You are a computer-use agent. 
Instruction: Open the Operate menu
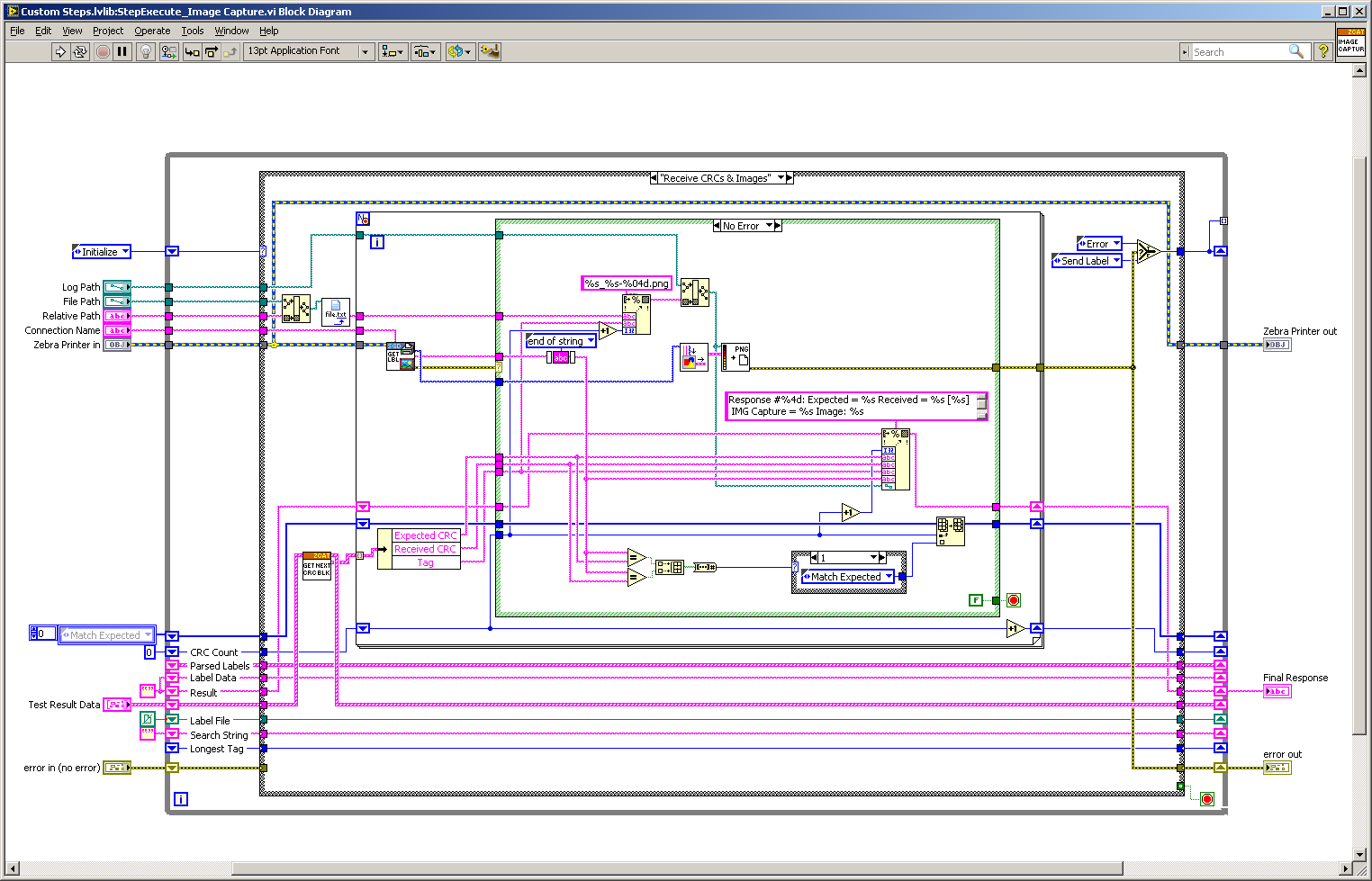152,31
